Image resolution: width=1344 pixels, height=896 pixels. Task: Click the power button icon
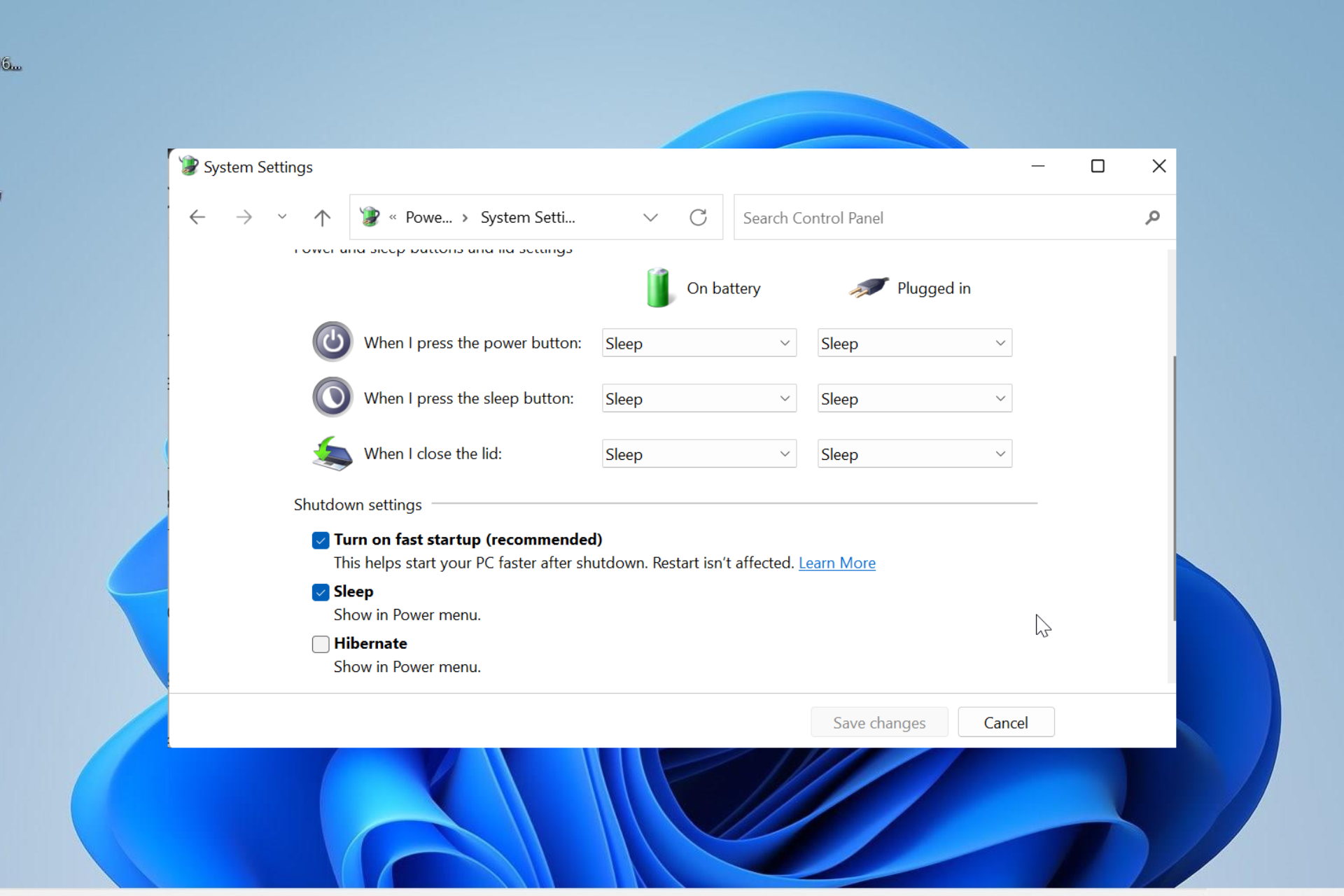tap(332, 342)
